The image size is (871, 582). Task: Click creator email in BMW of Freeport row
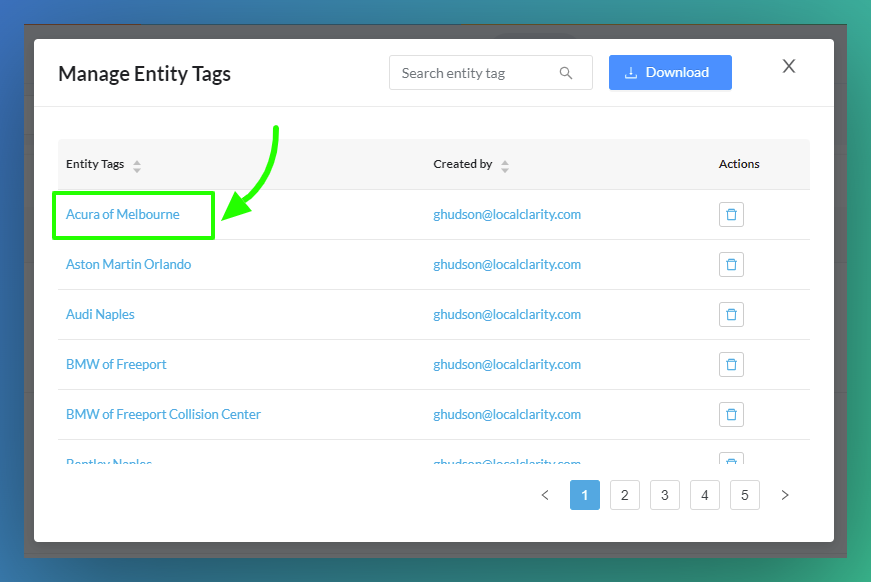507,364
